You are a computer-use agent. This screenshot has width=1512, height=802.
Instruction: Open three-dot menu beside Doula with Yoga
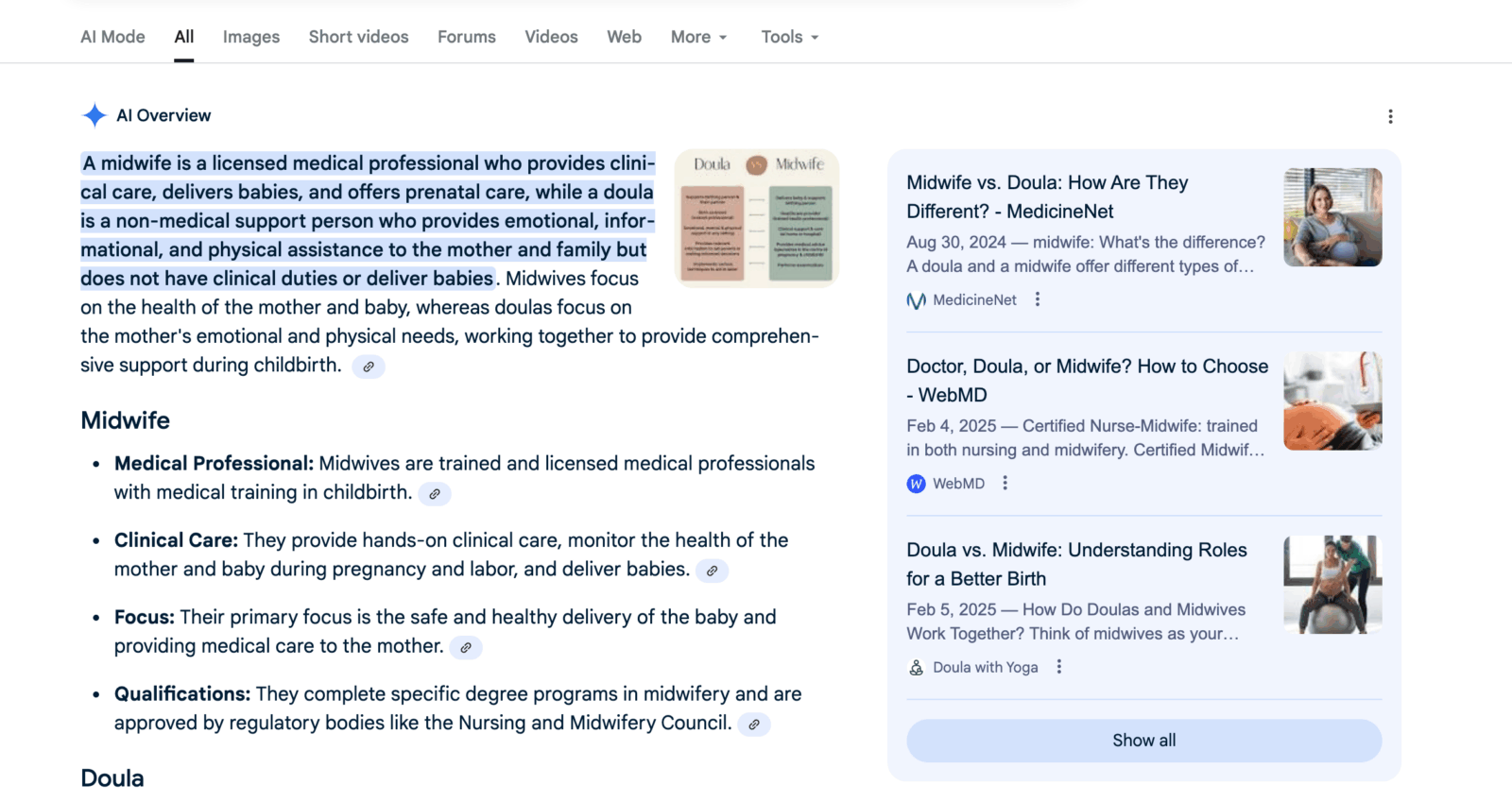coord(1059,667)
